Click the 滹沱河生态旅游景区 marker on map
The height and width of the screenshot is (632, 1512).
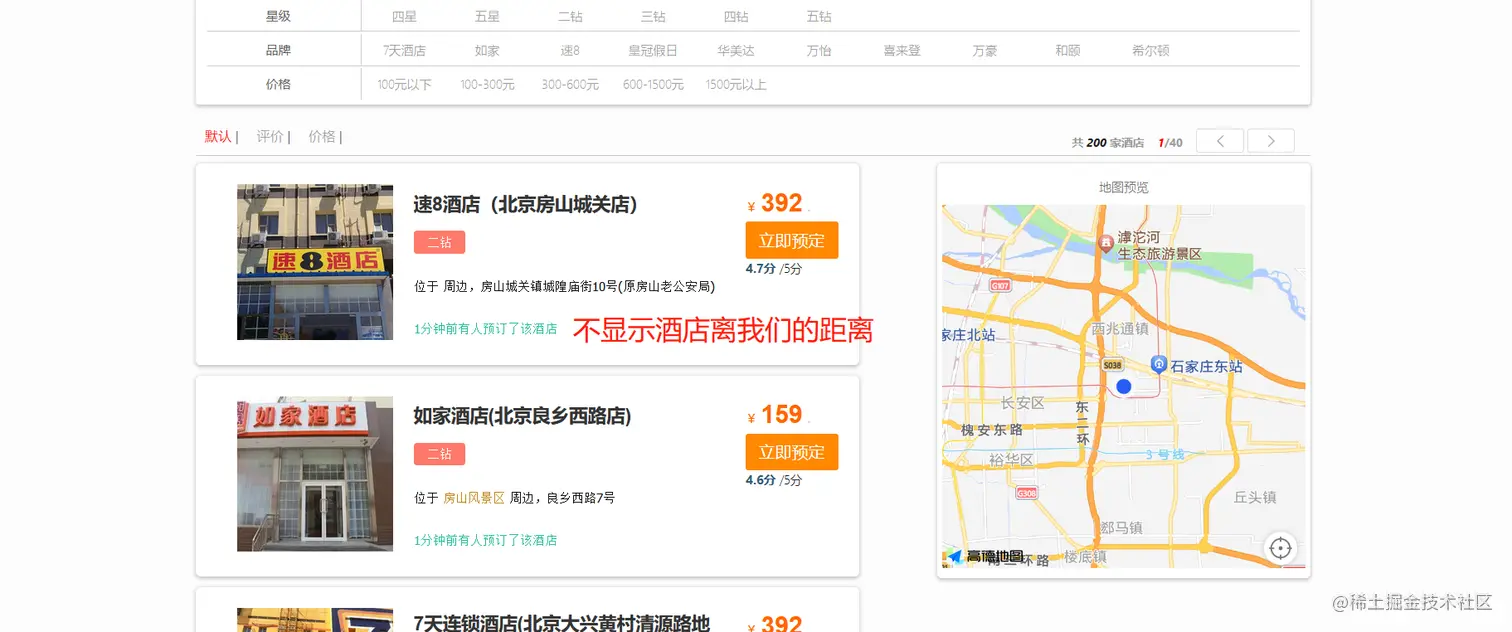point(1106,243)
